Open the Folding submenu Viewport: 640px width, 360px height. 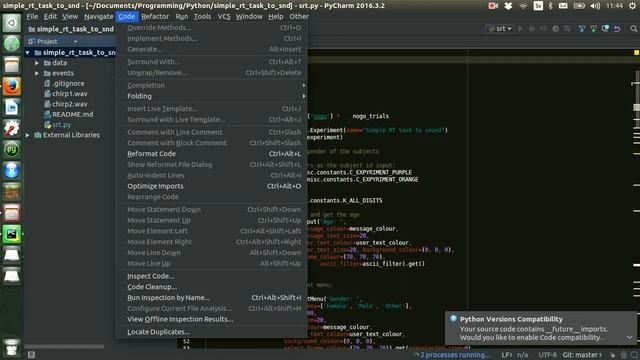pyautogui.click(x=211, y=96)
